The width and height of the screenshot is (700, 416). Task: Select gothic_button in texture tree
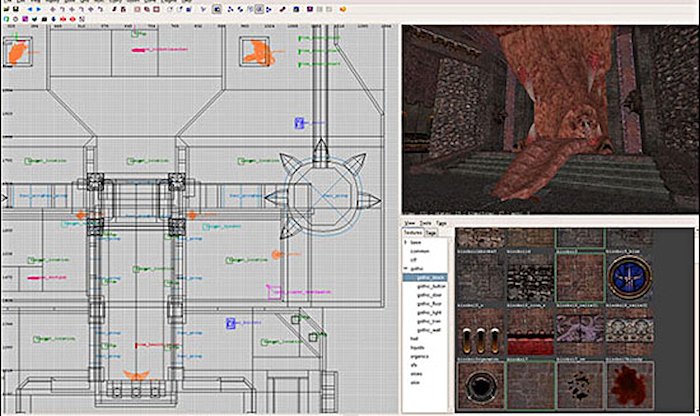(x=431, y=287)
